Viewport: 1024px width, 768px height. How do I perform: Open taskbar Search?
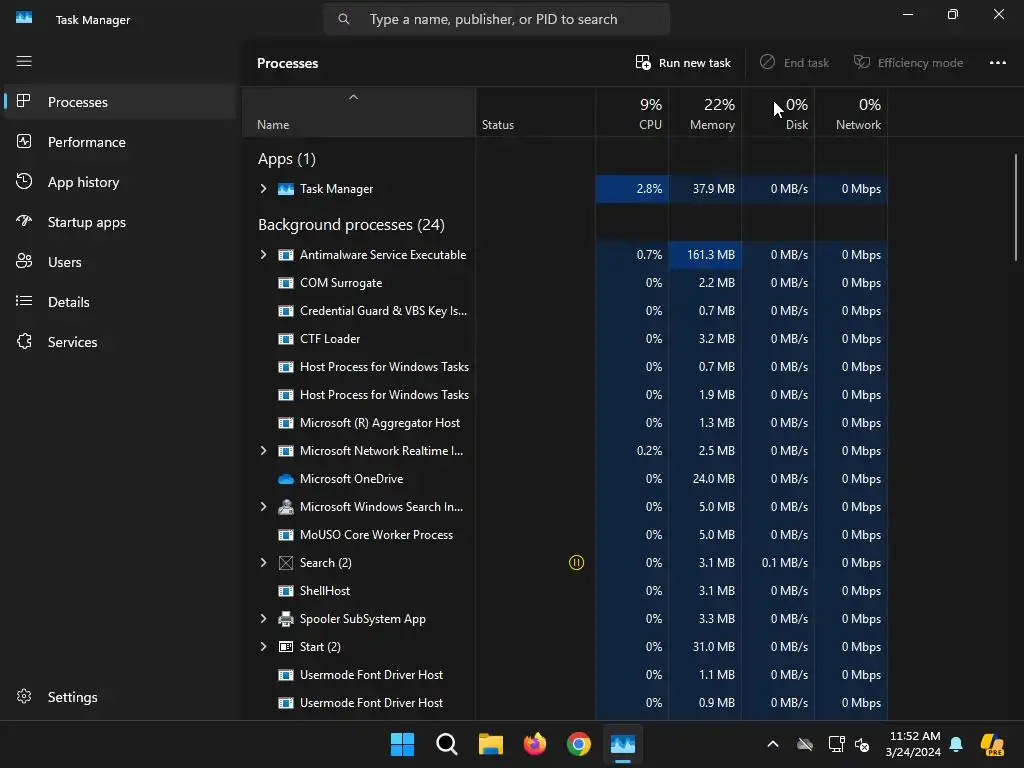[x=447, y=744]
